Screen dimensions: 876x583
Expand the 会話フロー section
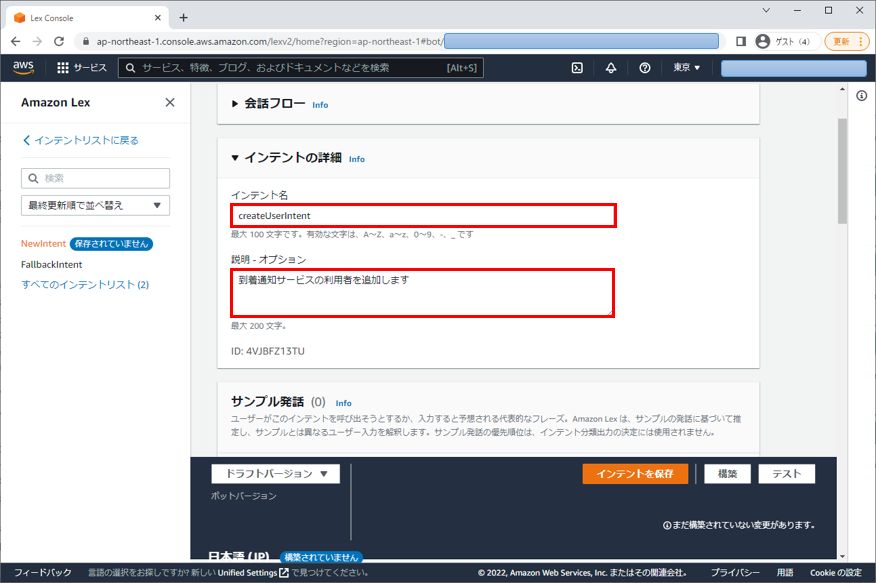tap(235, 103)
